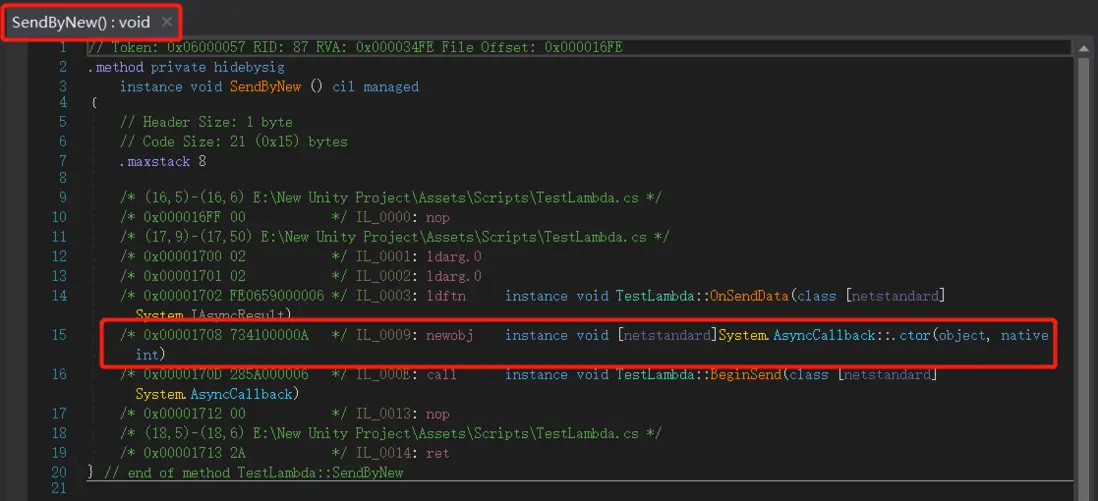This screenshot has height=501, width=1098.
Task: Click line number 1 in the gutter
Action: (63, 48)
